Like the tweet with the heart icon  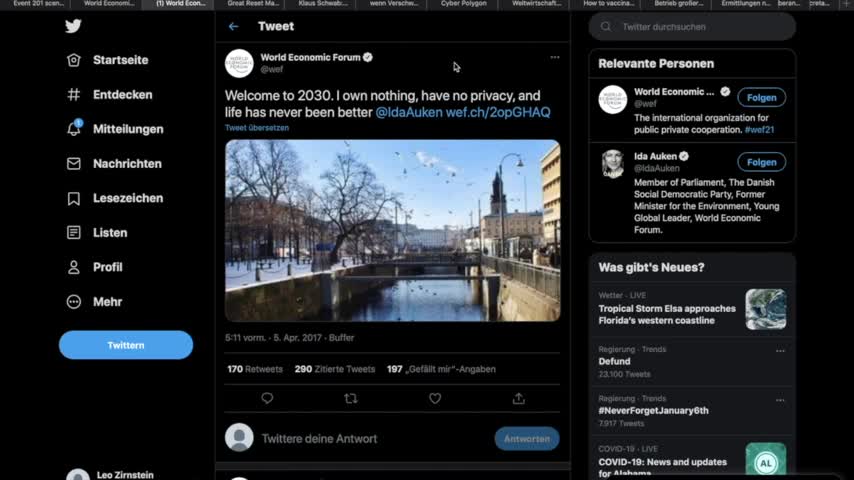pyautogui.click(x=435, y=398)
